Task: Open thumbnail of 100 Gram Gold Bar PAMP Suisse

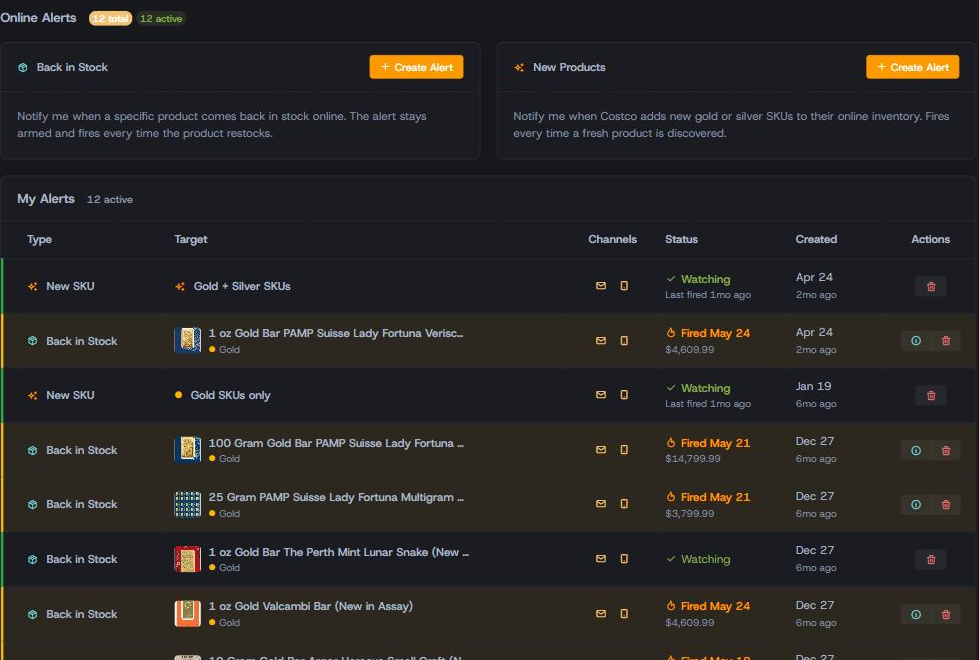Action: coord(187,450)
